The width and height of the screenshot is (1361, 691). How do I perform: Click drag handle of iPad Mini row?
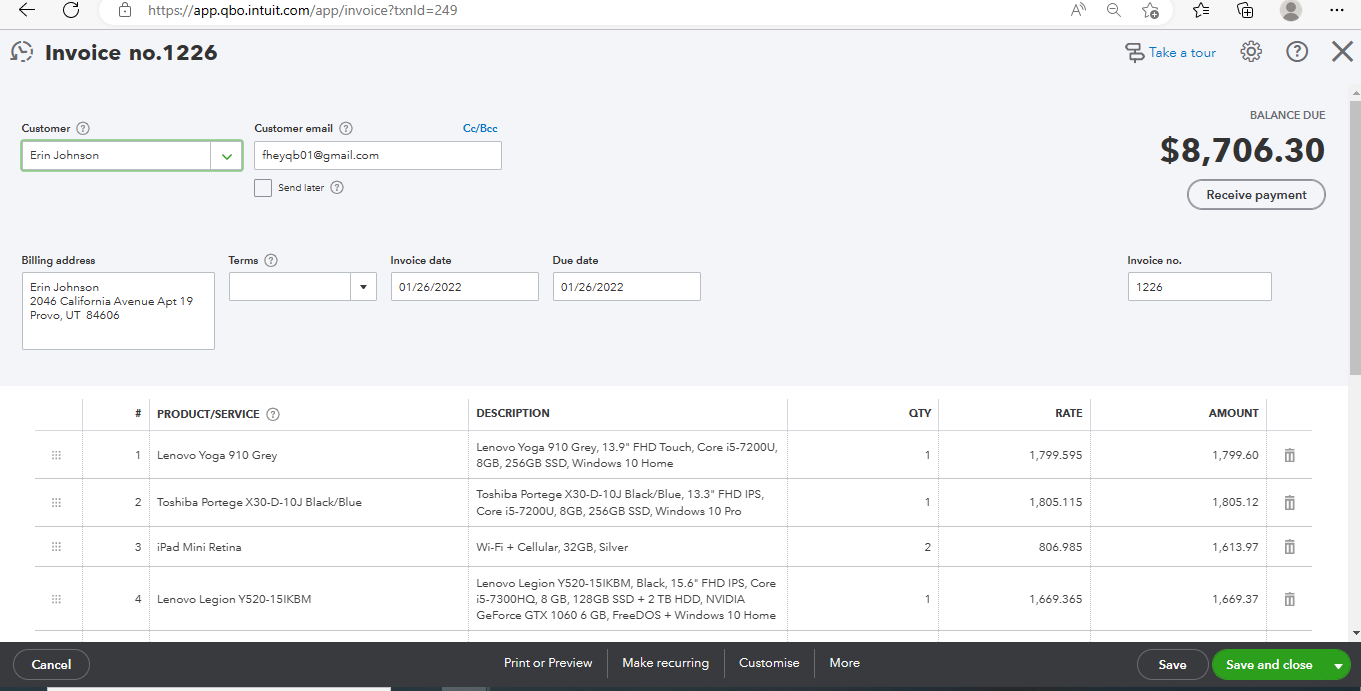coord(56,547)
